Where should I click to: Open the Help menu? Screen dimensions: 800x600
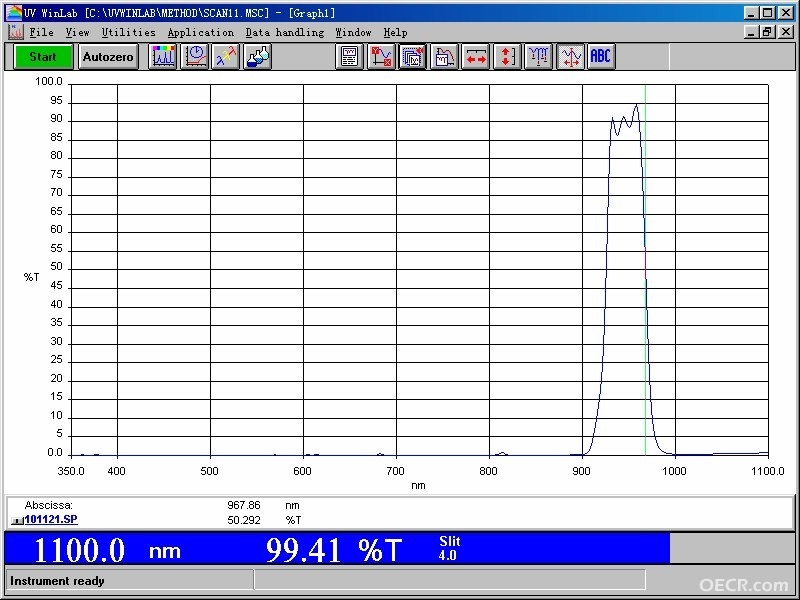coord(395,33)
